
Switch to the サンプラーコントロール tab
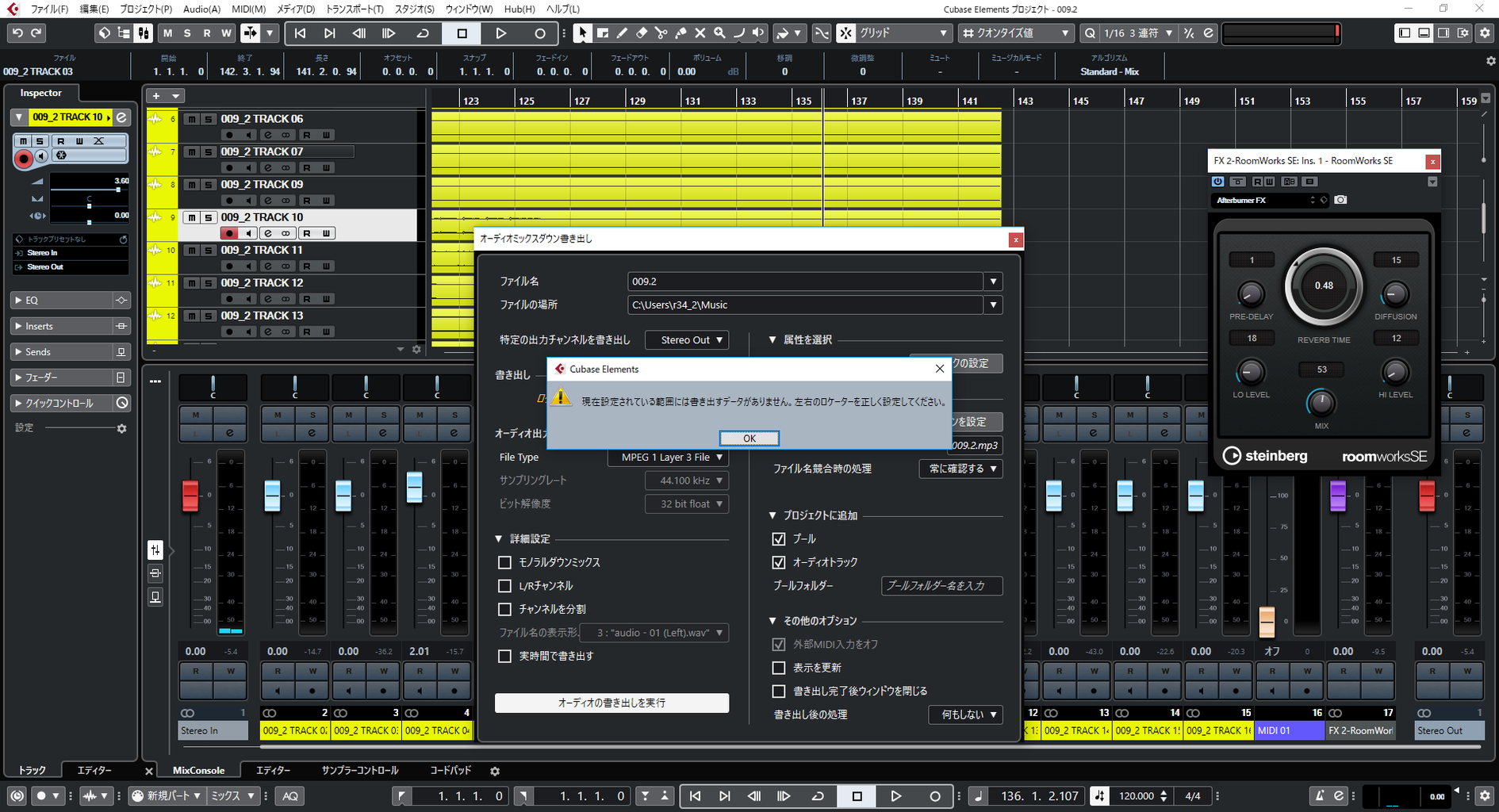tap(359, 771)
